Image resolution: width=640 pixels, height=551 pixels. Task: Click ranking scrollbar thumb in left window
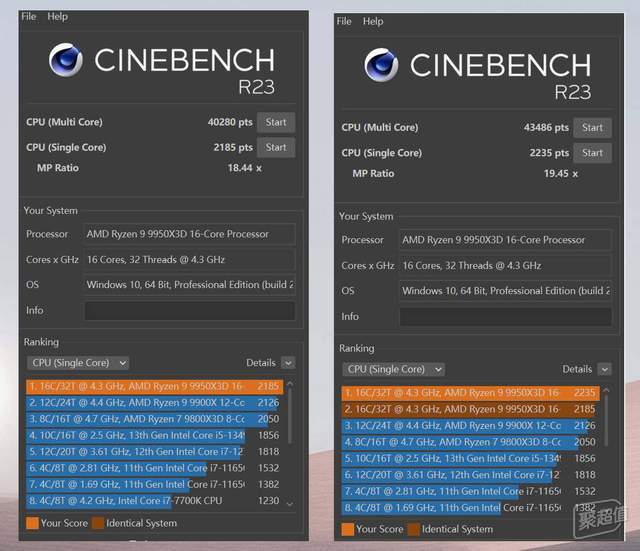(x=290, y=415)
